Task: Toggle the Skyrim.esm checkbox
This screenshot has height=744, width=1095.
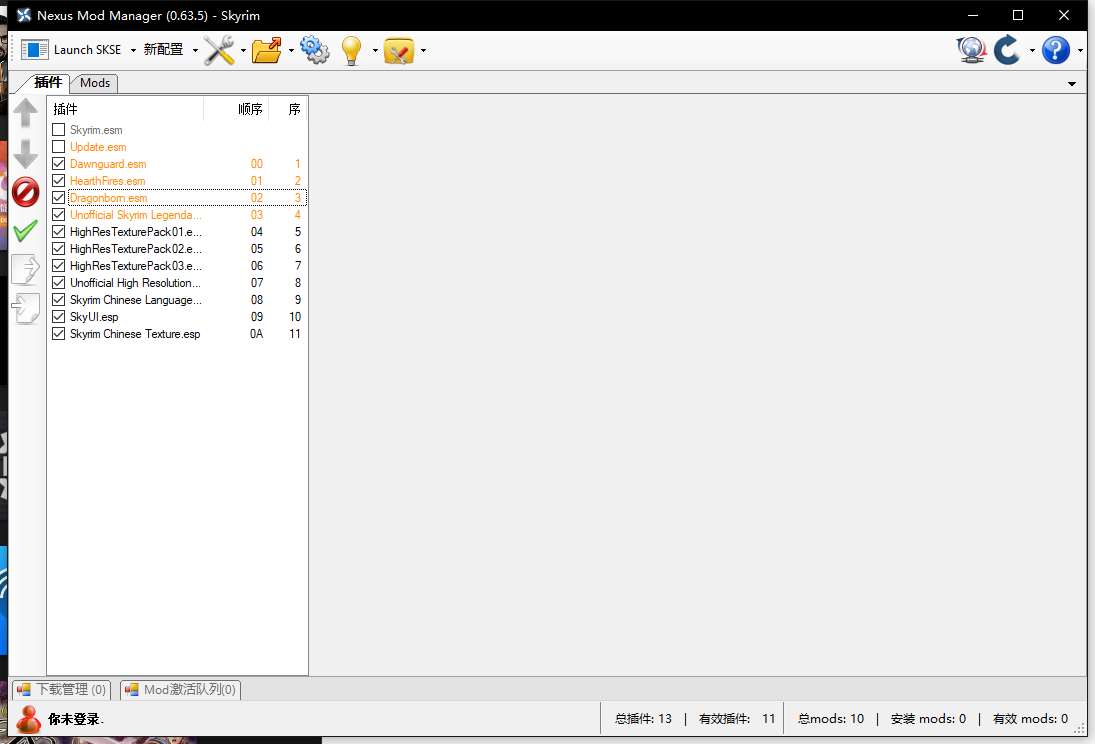Action: pyautogui.click(x=59, y=130)
